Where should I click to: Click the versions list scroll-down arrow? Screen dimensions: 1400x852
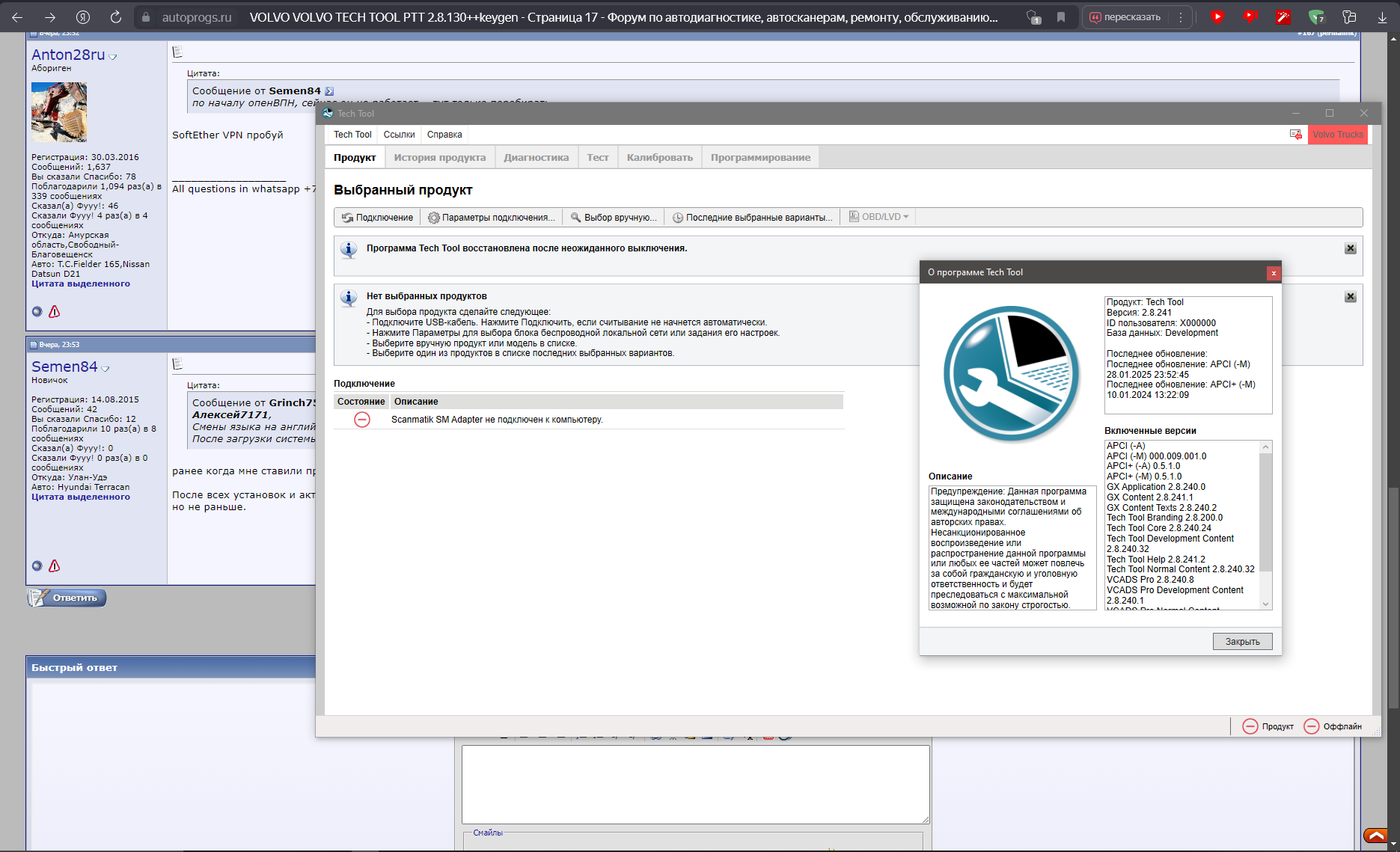(x=1265, y=604)
